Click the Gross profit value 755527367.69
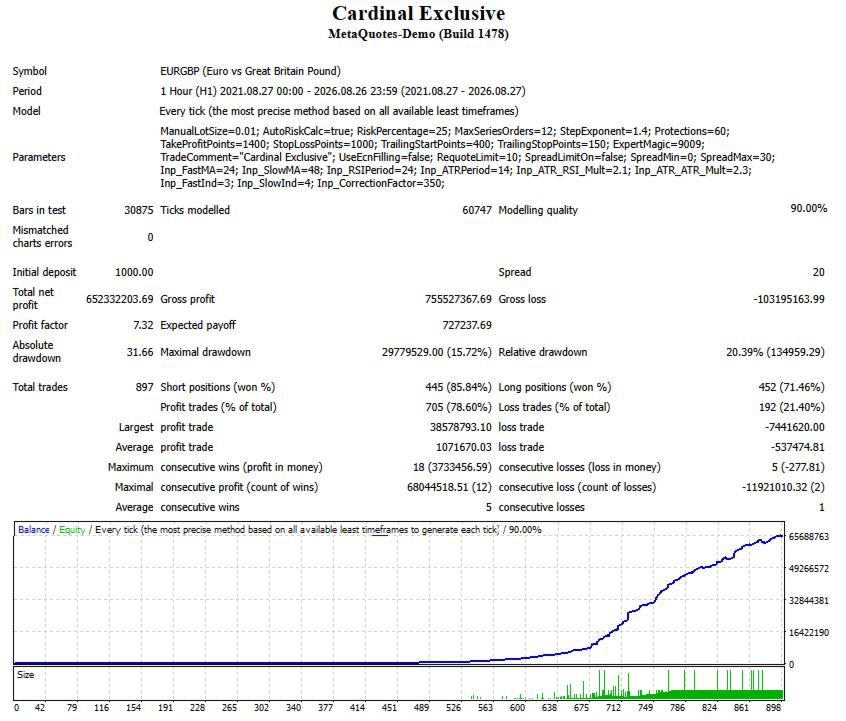 click(x=458, y=299)
